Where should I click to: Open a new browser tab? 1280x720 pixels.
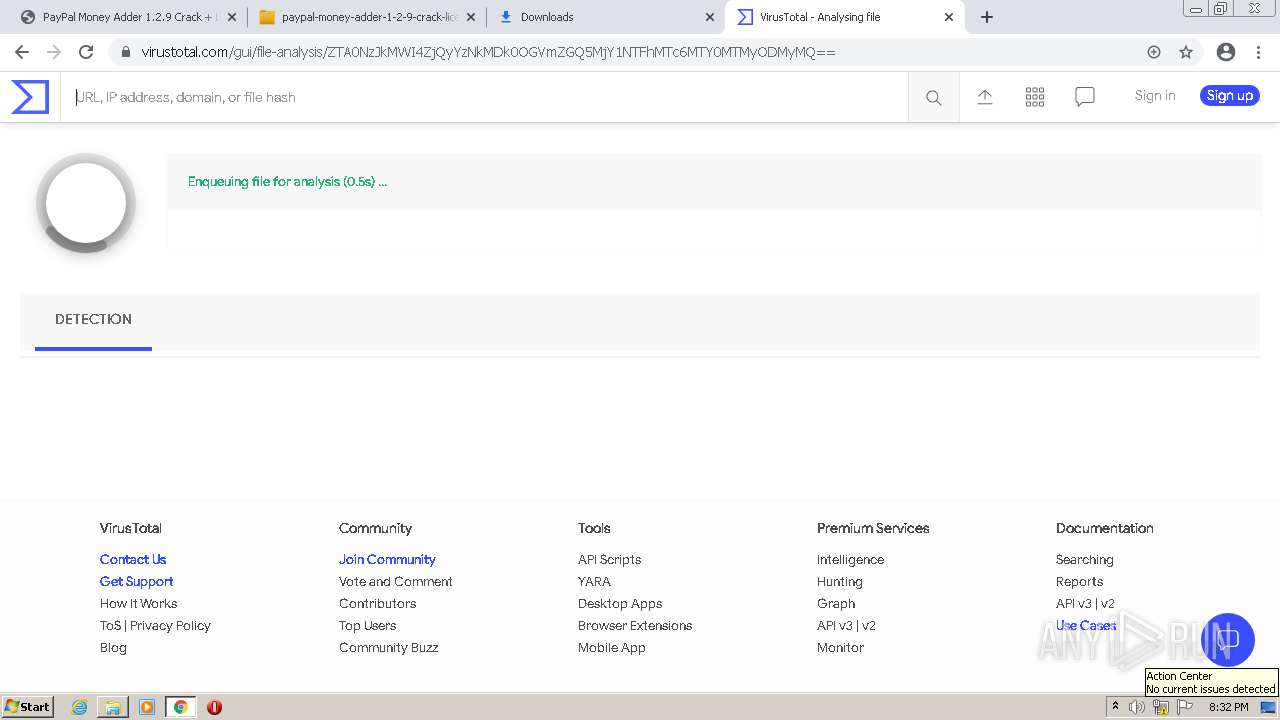987,17
